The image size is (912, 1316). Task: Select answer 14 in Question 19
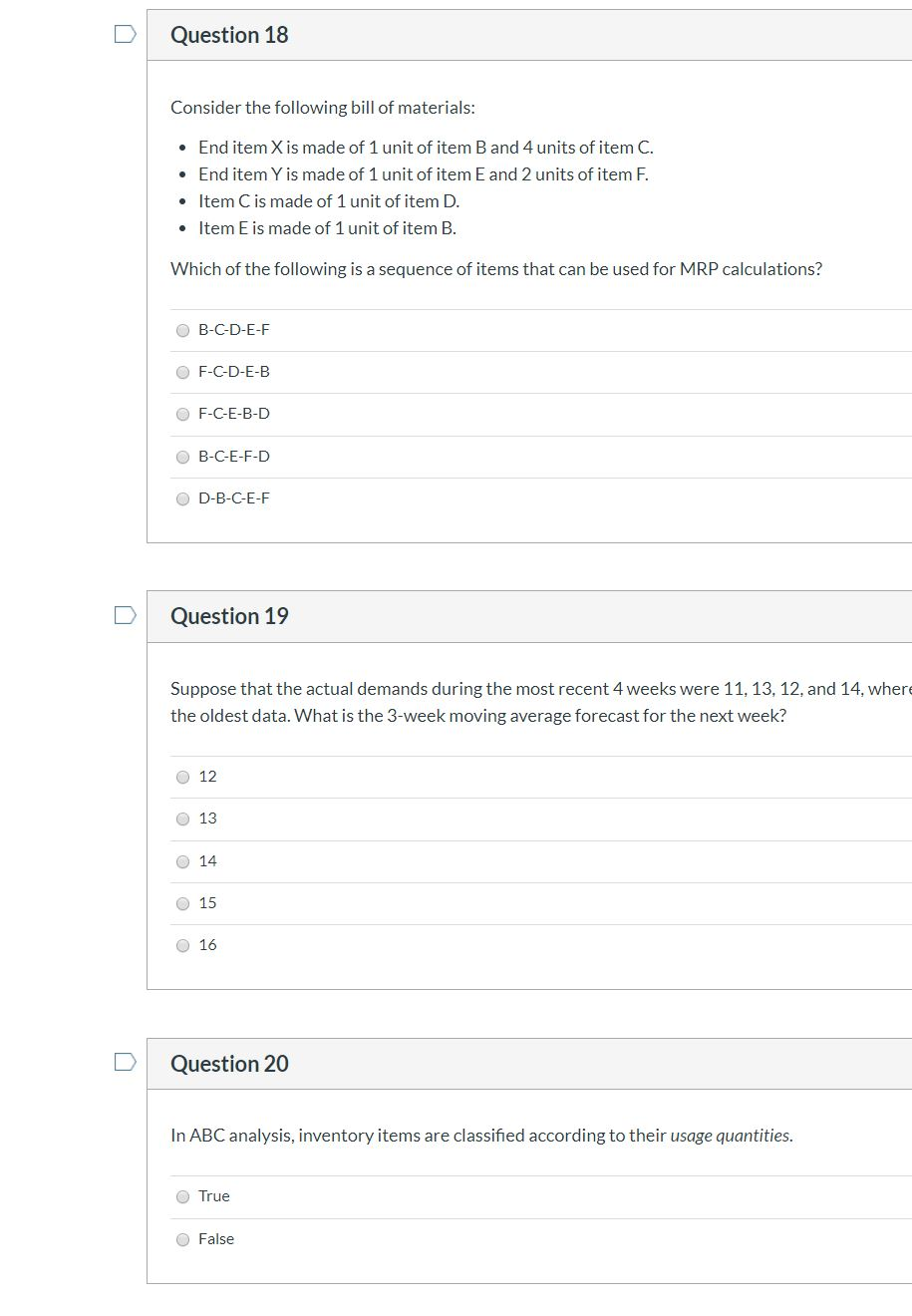182,860
